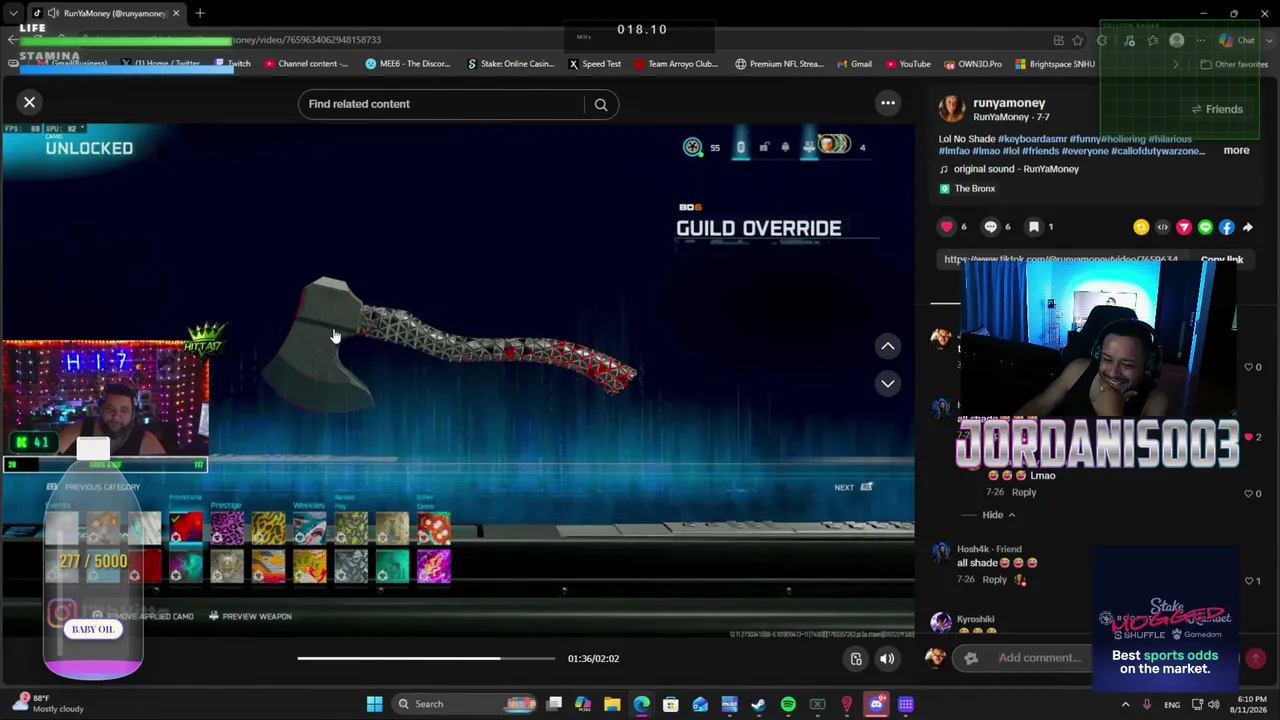
Task: Click the Windows taskbar Search box
Action: coord(465,704)
